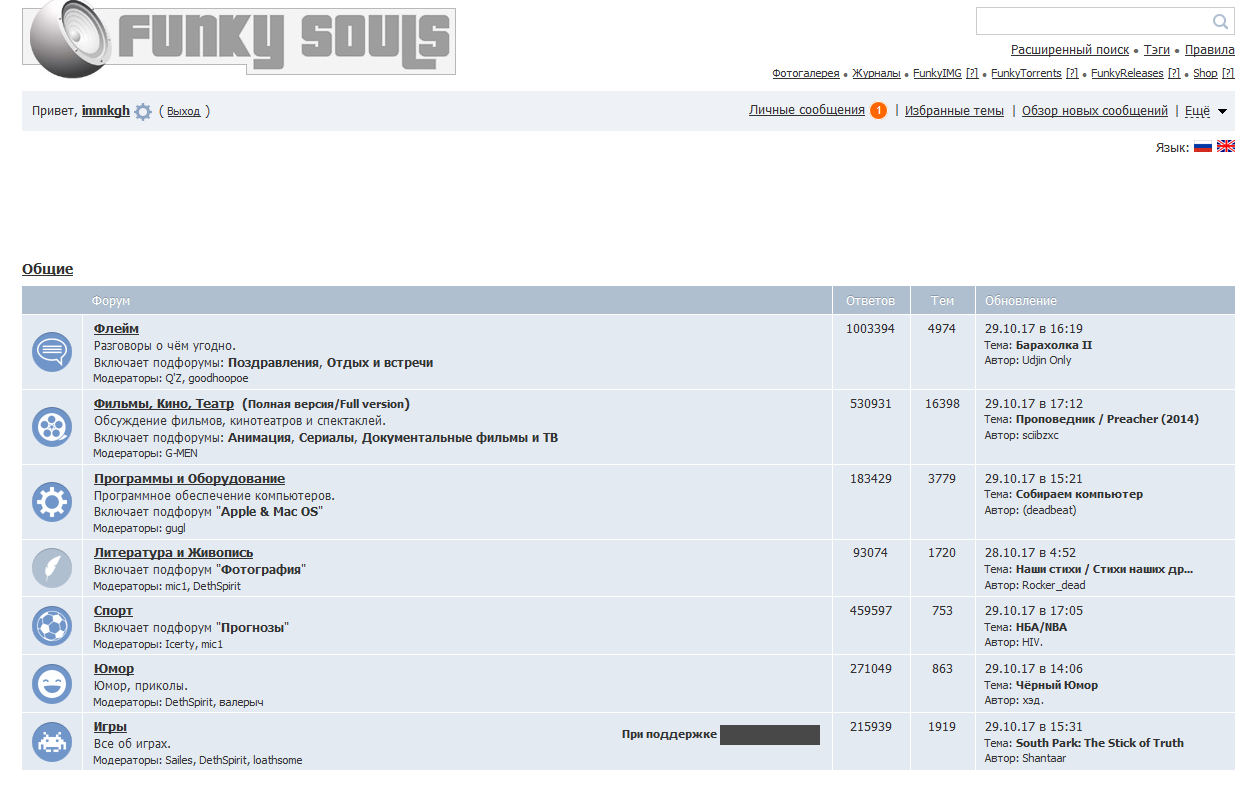
Task: Click the smiley face icon for Юмор
Action: pyautogui.click(x=52, y=684)
